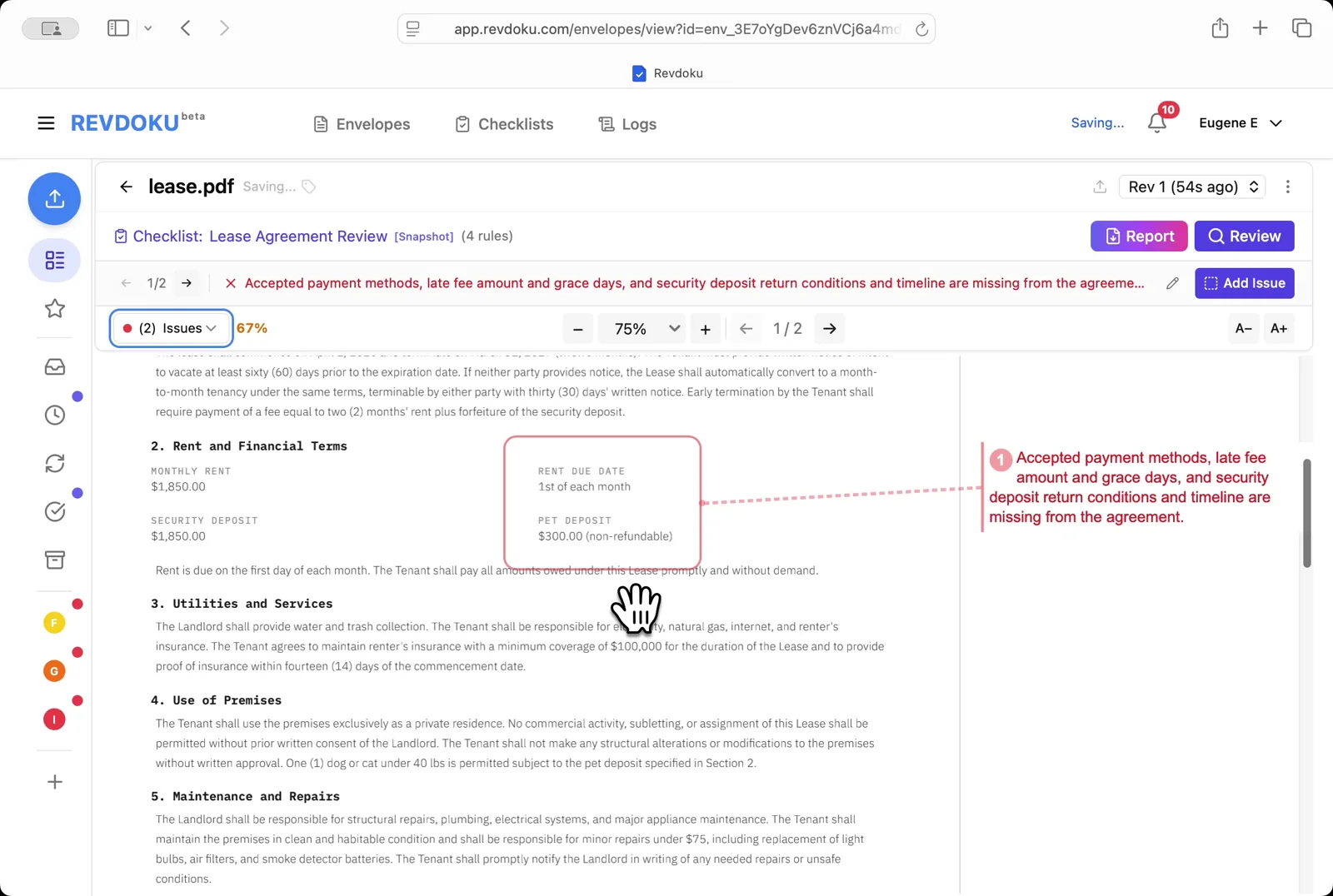Open notifications bell with 10 badge

(x=1156, y=122)
